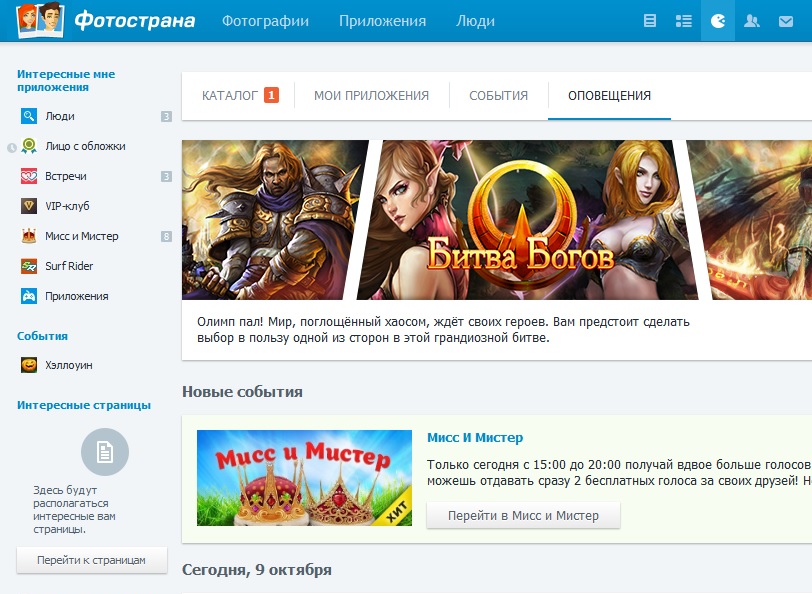Click Перейти в Мисс и Мистер button
This screenshot has height=594, width=812.
click(x=523, y=515)
